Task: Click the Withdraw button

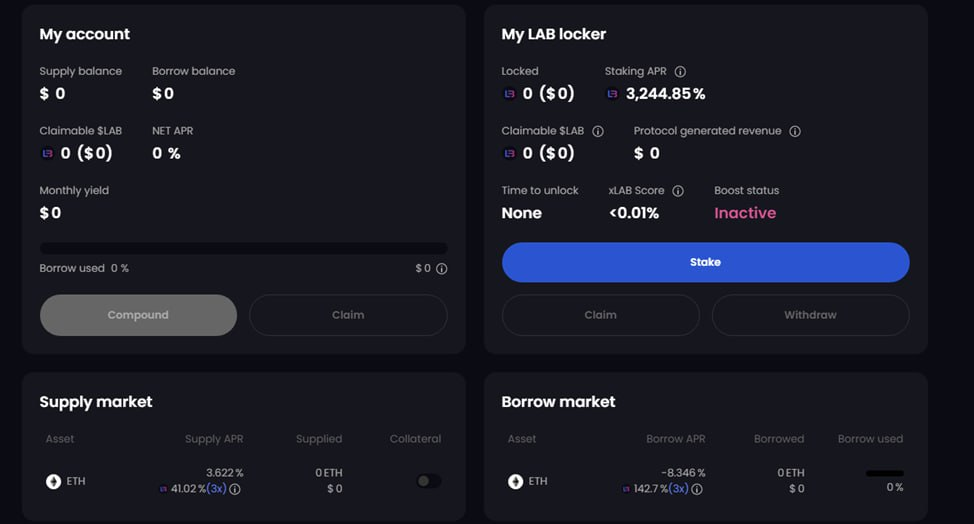Action: pyautogui.click(x=810, y=315)
